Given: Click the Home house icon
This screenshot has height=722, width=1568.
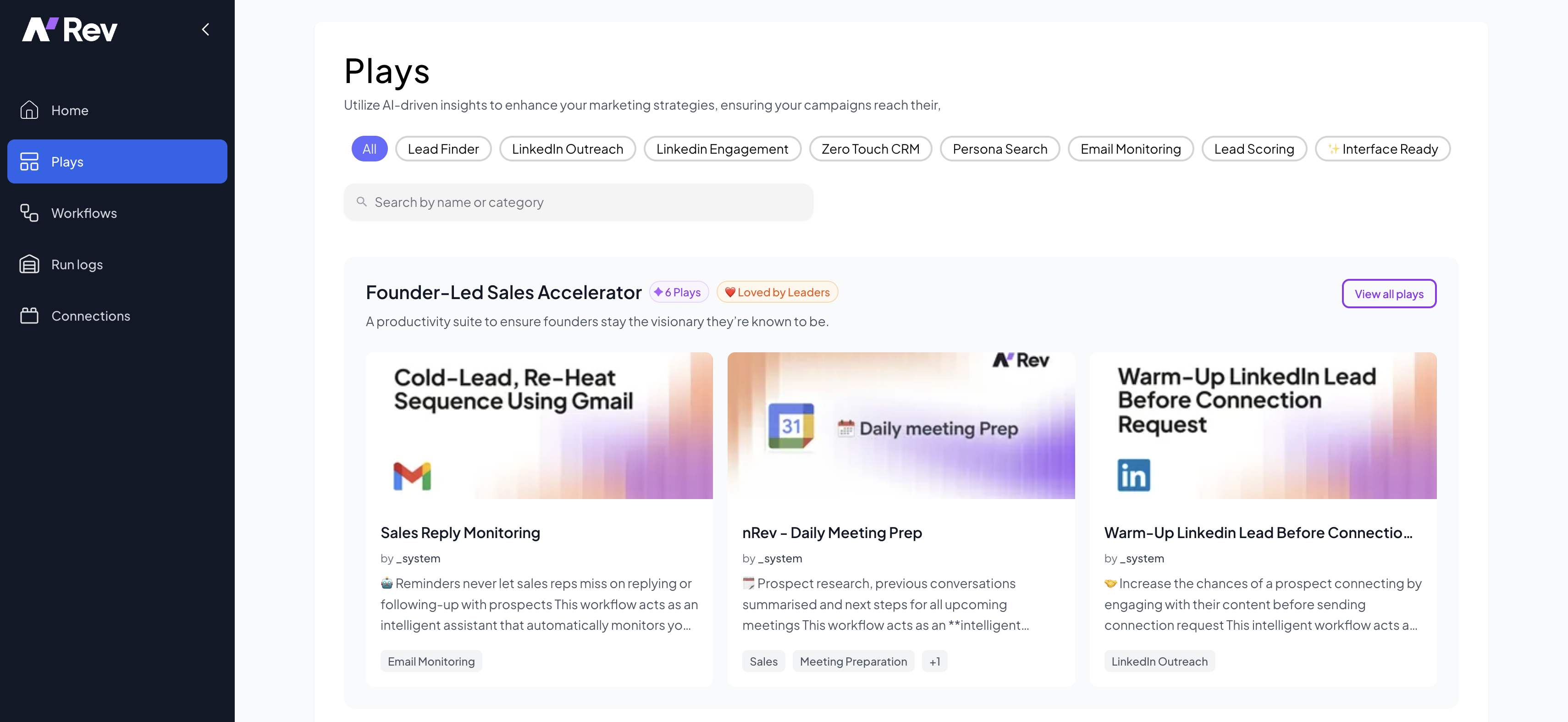Looking at the screenshot, I should click(29, 110).
